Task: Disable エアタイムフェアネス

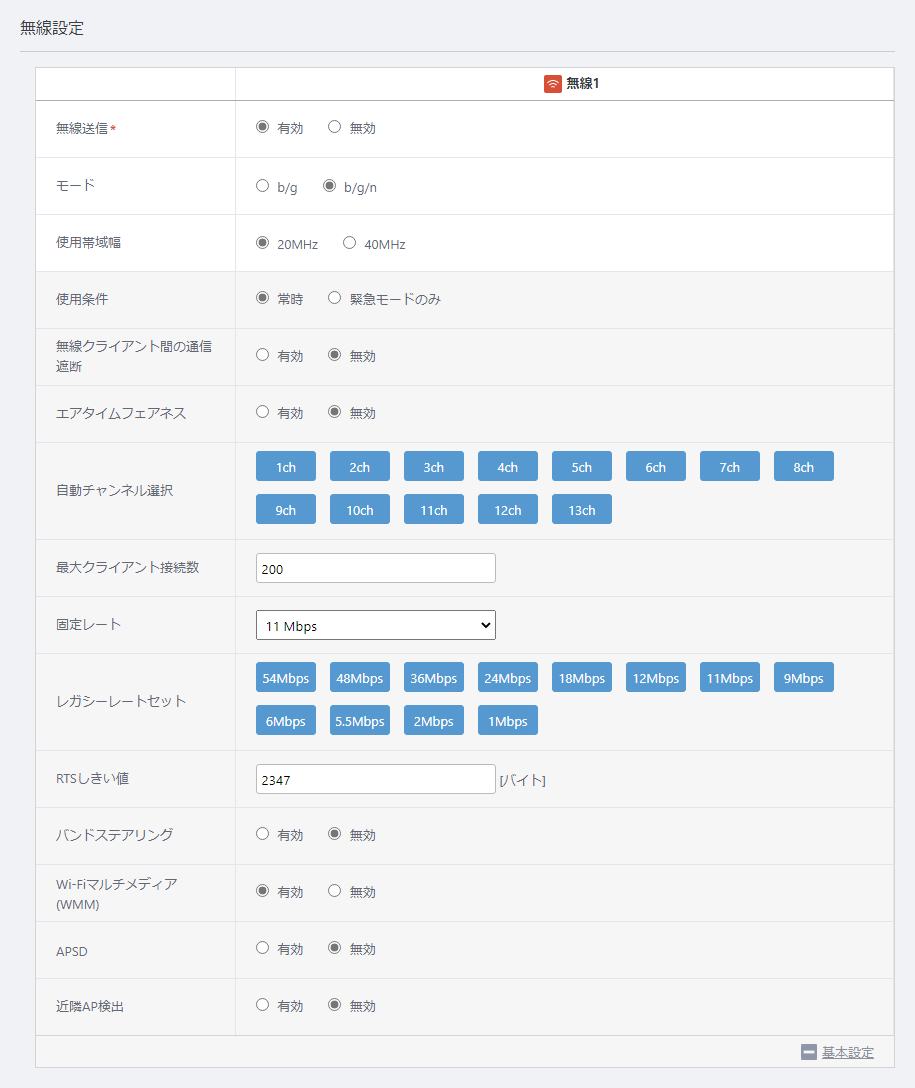Action: pos(334,411)
